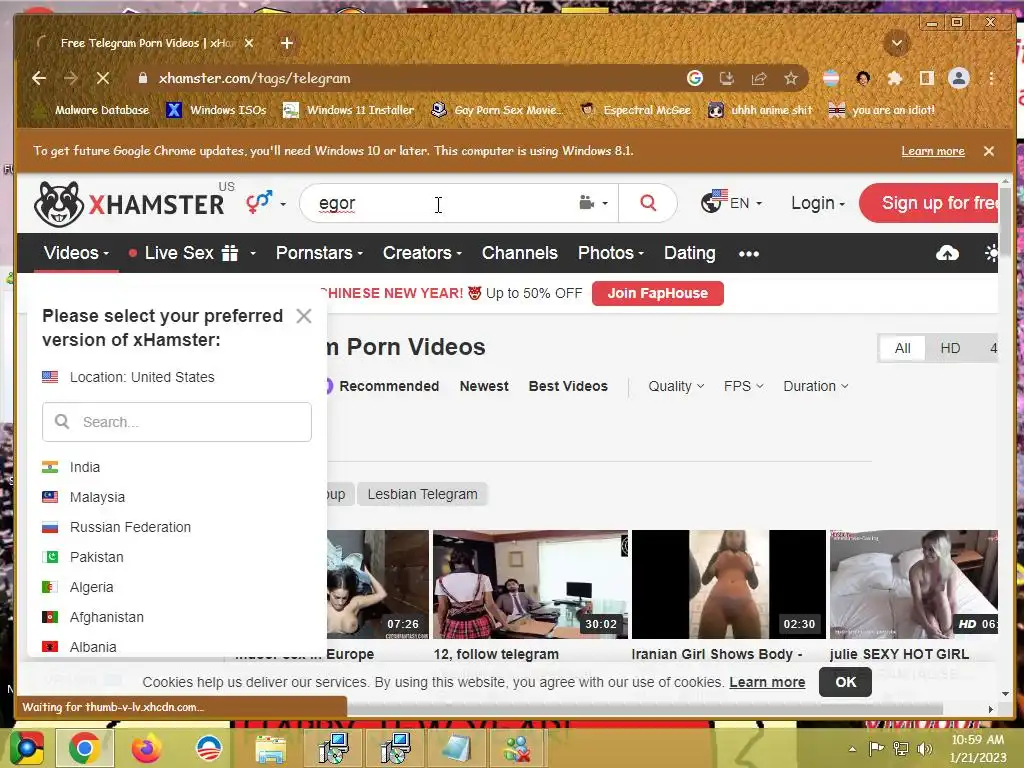Open the Channels page
This screenshot has width=1024, height=768.
[x=520, y=253]
